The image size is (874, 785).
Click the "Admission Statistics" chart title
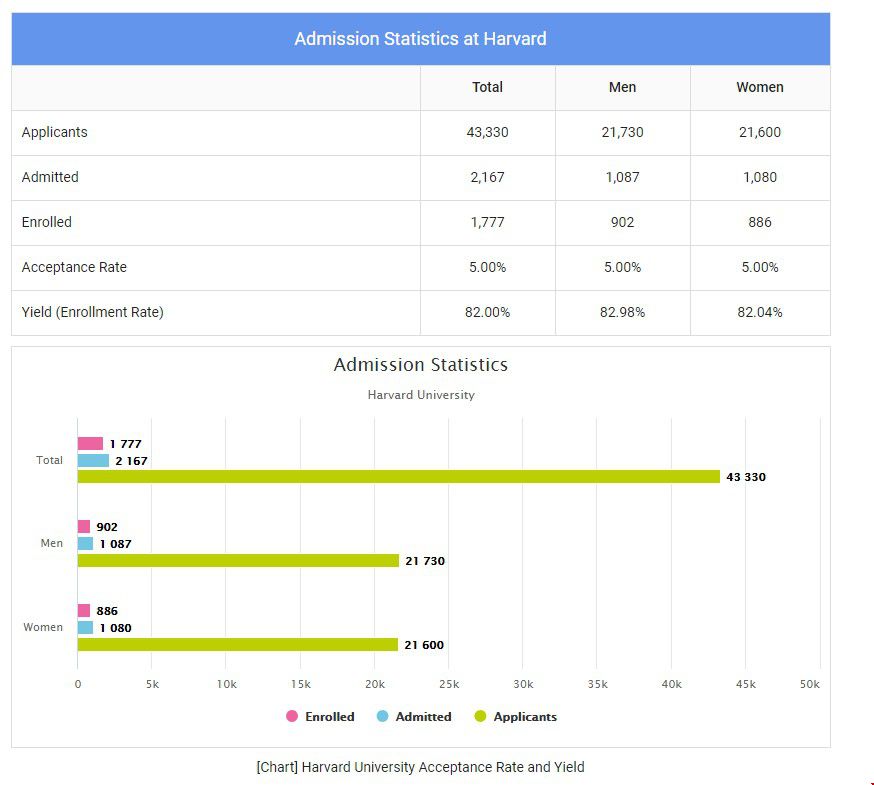click(x=421, y=364)
